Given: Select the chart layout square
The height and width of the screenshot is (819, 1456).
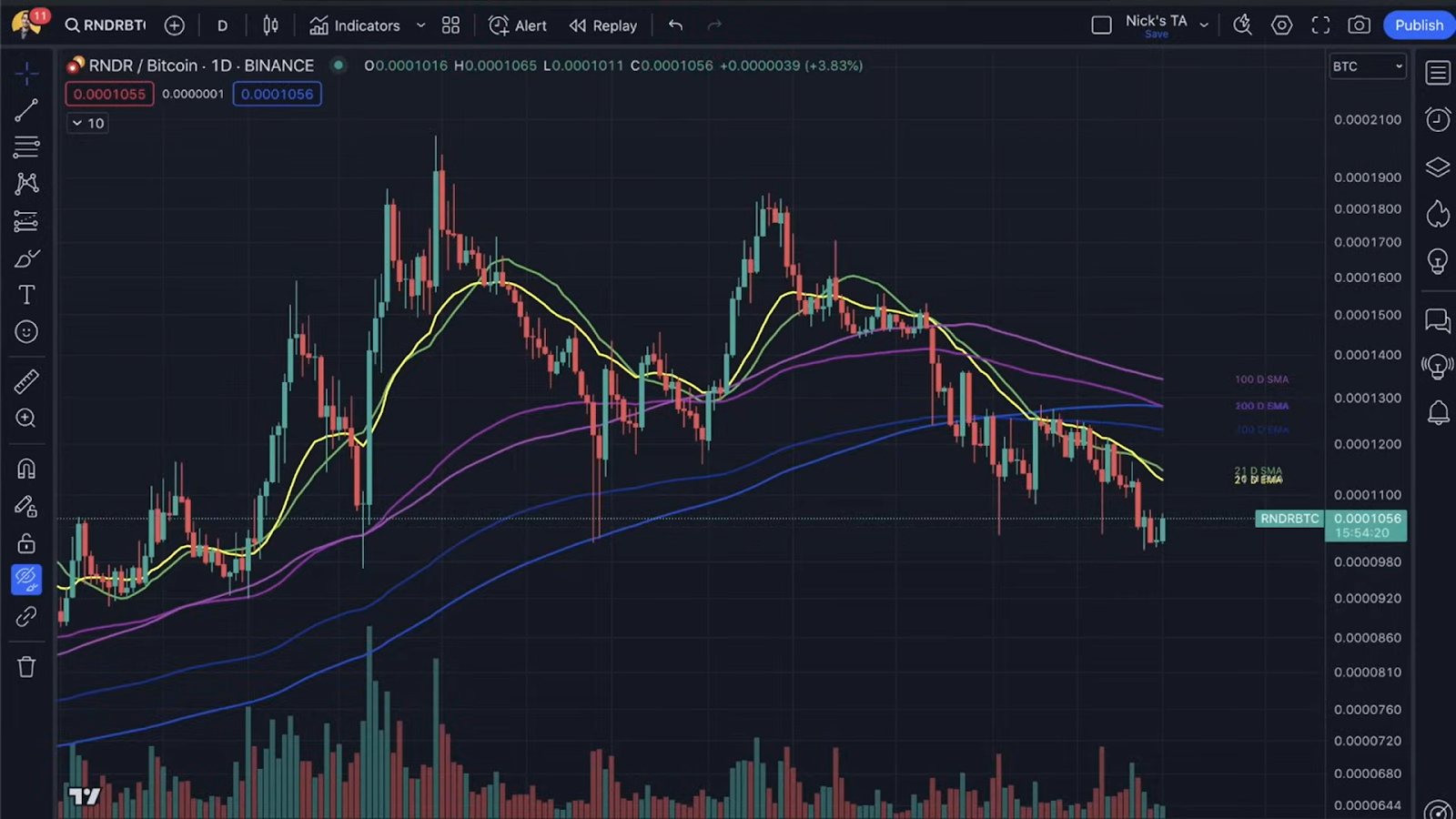Looking at the screenshot, I should (x=1101, y=25).
